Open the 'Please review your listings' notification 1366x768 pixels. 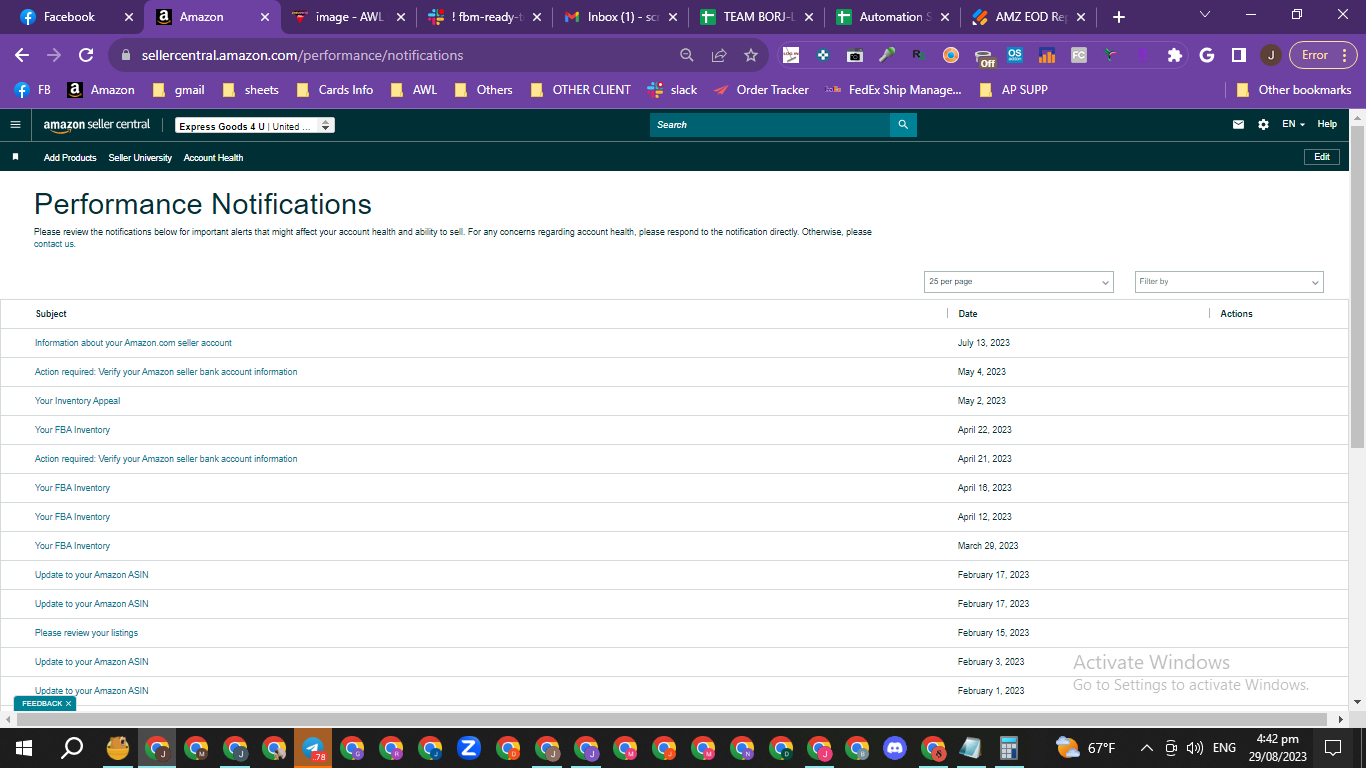86,633
